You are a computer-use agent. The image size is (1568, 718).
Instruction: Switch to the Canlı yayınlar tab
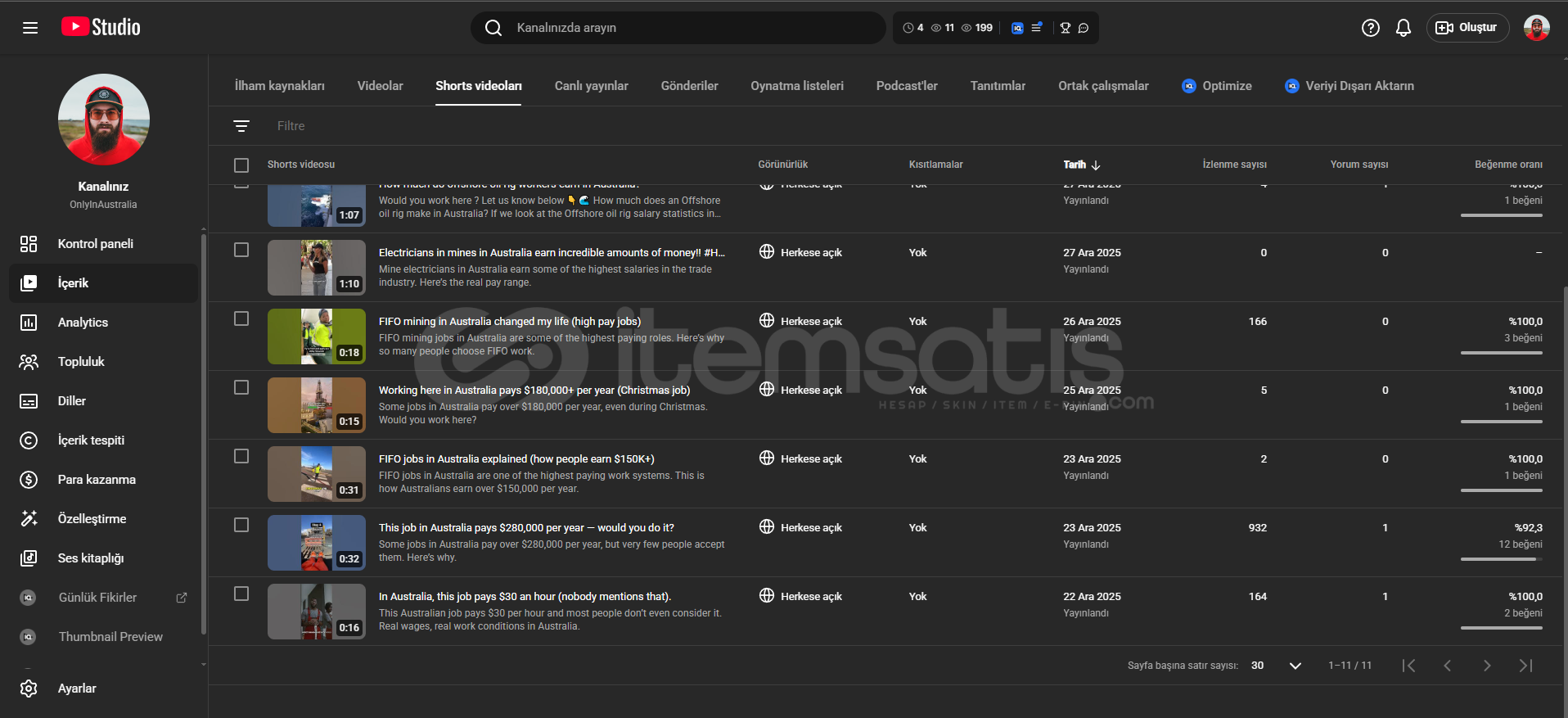click(x=591, y=86)
